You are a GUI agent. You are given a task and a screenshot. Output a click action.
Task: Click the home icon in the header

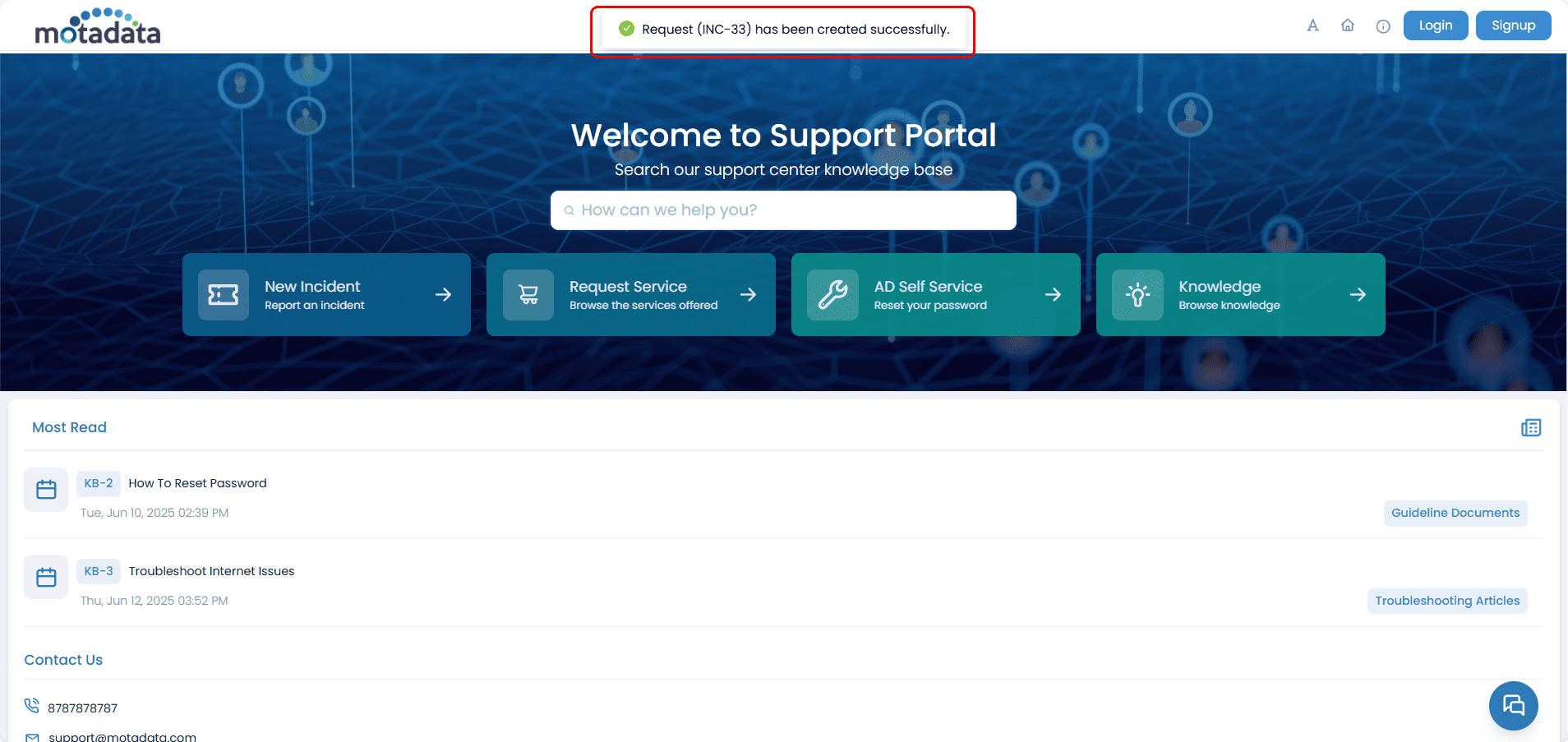pyautogui.click(x=1348, y=25)
